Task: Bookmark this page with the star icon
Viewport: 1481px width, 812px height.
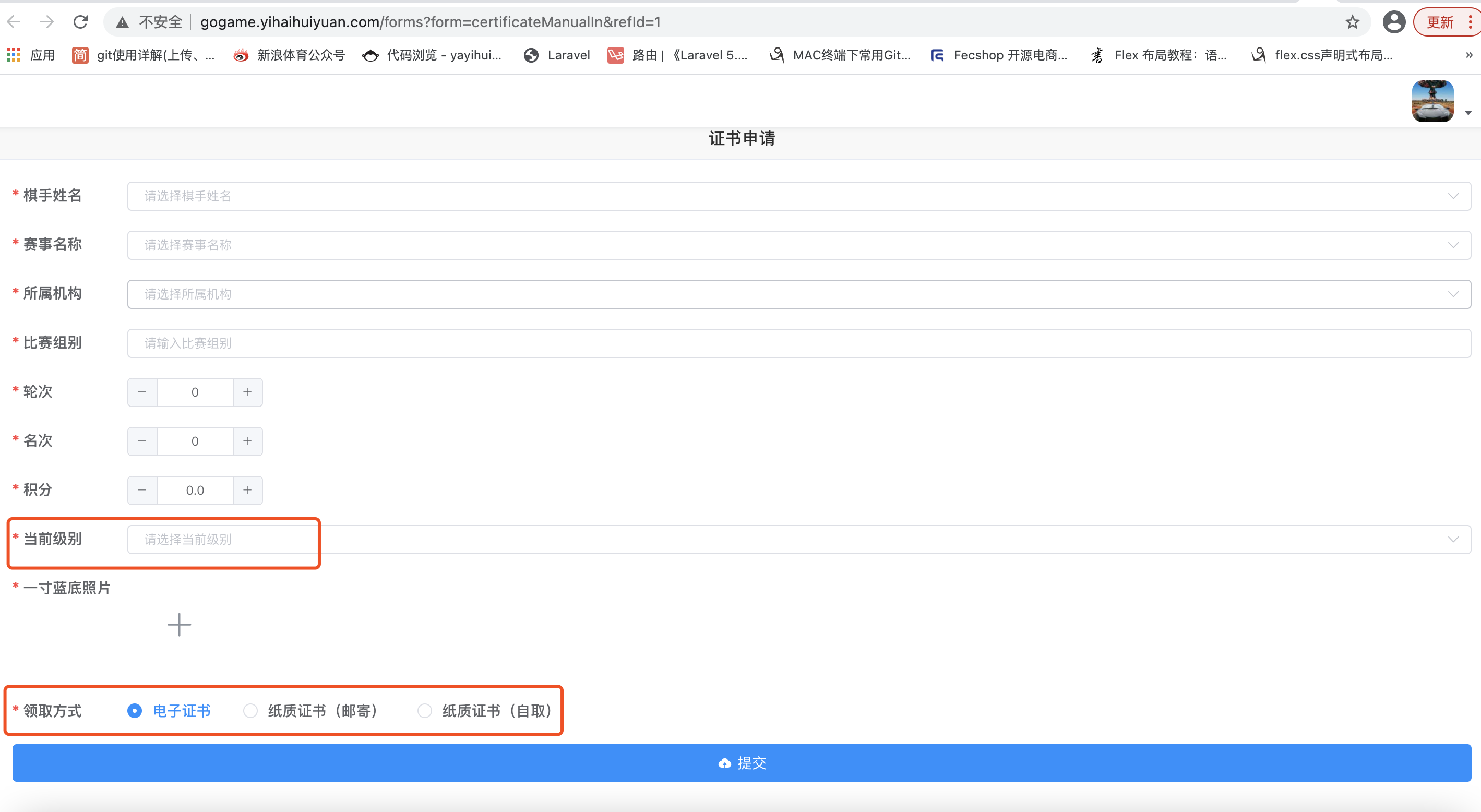Action: [x=1352, y=22]
